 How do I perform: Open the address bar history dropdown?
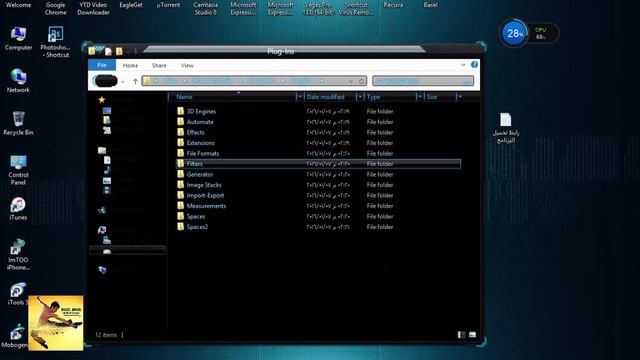tap(351, 81)
